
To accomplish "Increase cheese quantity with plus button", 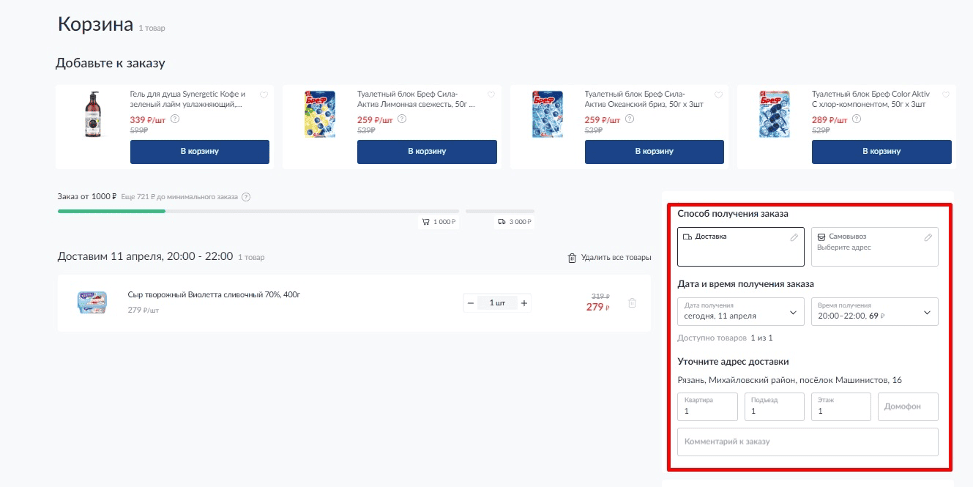I will click(x=524, y=303).
